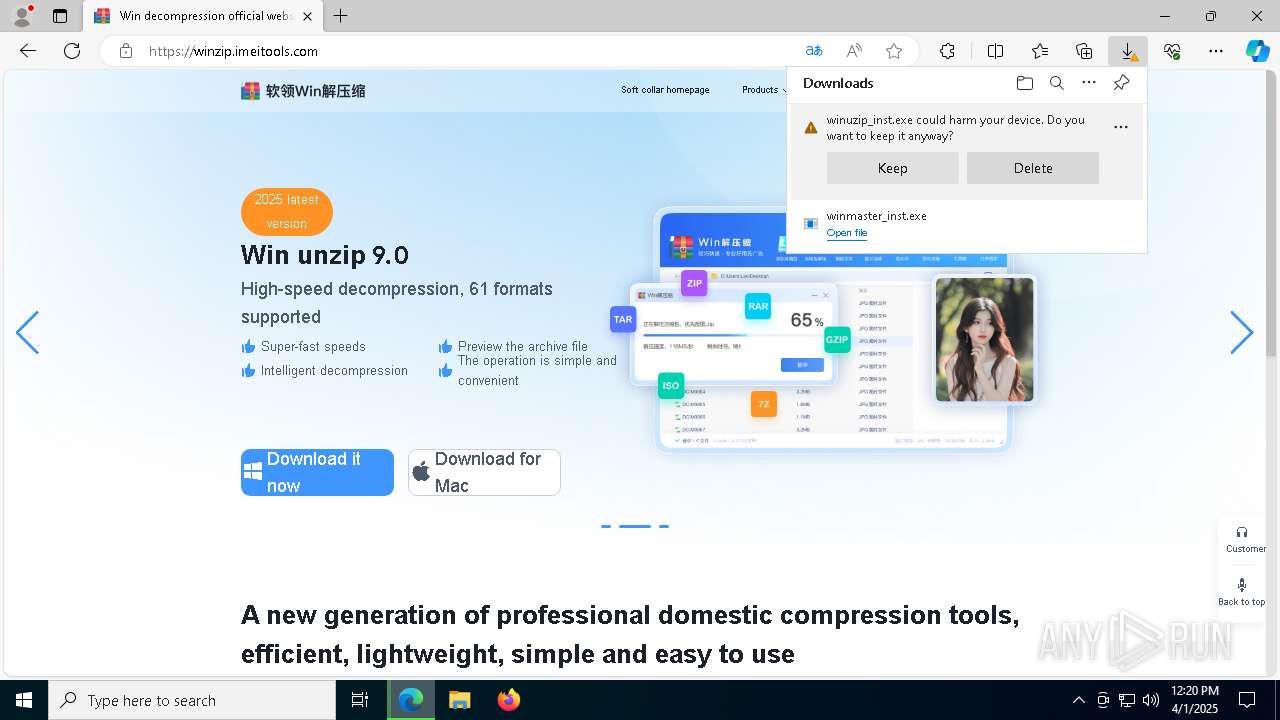Keep the winuzip_inst.exe download
Image resolution: width=1280 pixels, height=720 pixels.
coord(893,168)
